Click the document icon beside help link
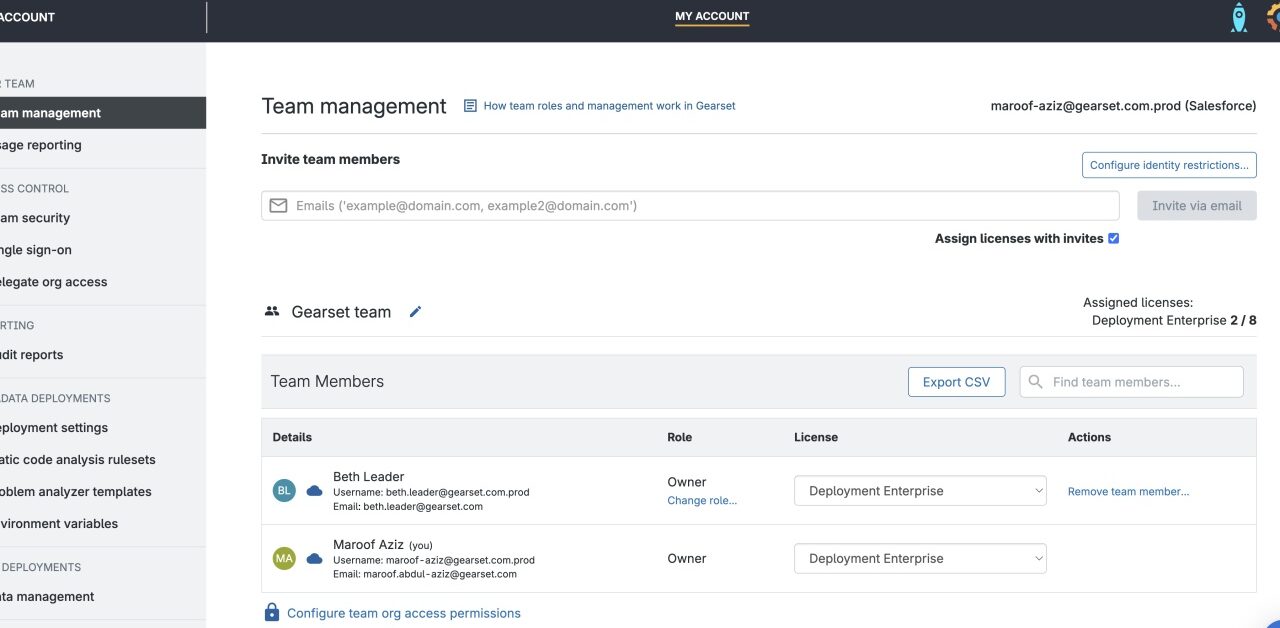Screen dimensions: 1280x628 coord(470,106)
